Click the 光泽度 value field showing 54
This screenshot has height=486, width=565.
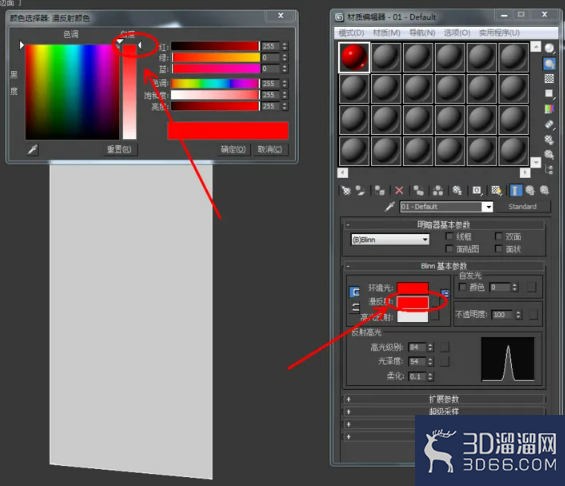[x=417, y=361]
